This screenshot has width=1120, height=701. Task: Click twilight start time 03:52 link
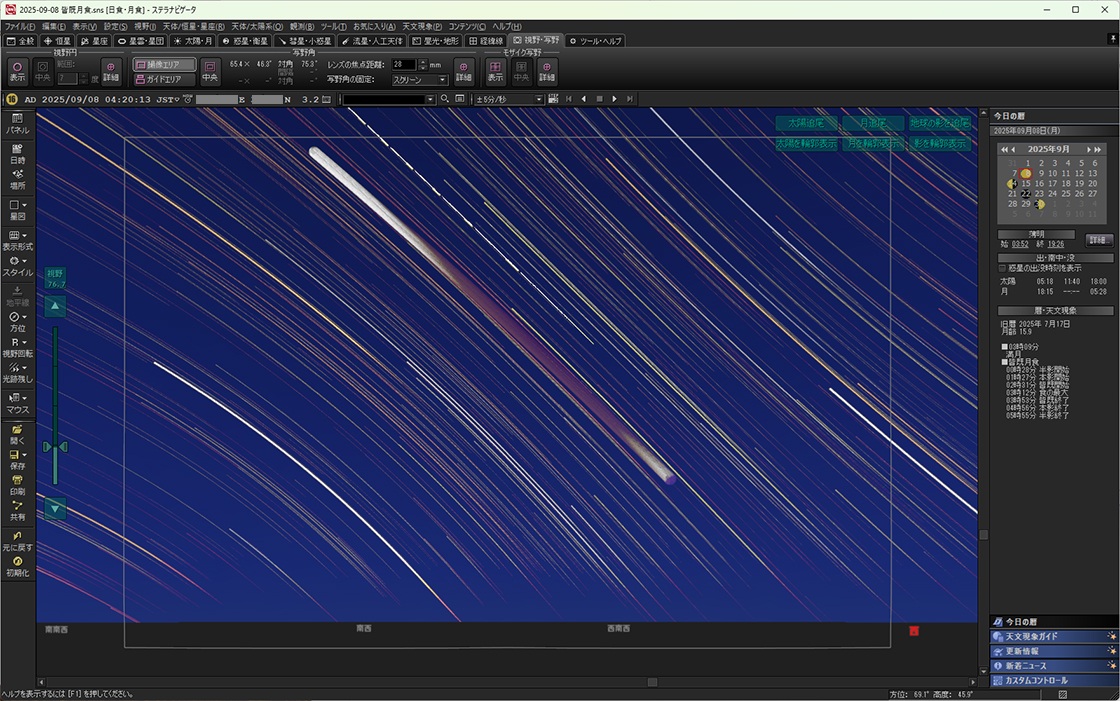(x=1020, y=244)
